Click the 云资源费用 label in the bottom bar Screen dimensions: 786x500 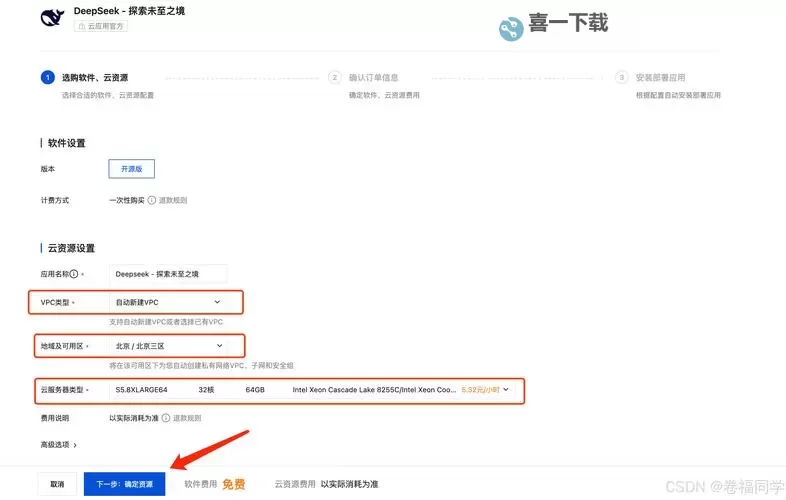click(x=295, y=484)
